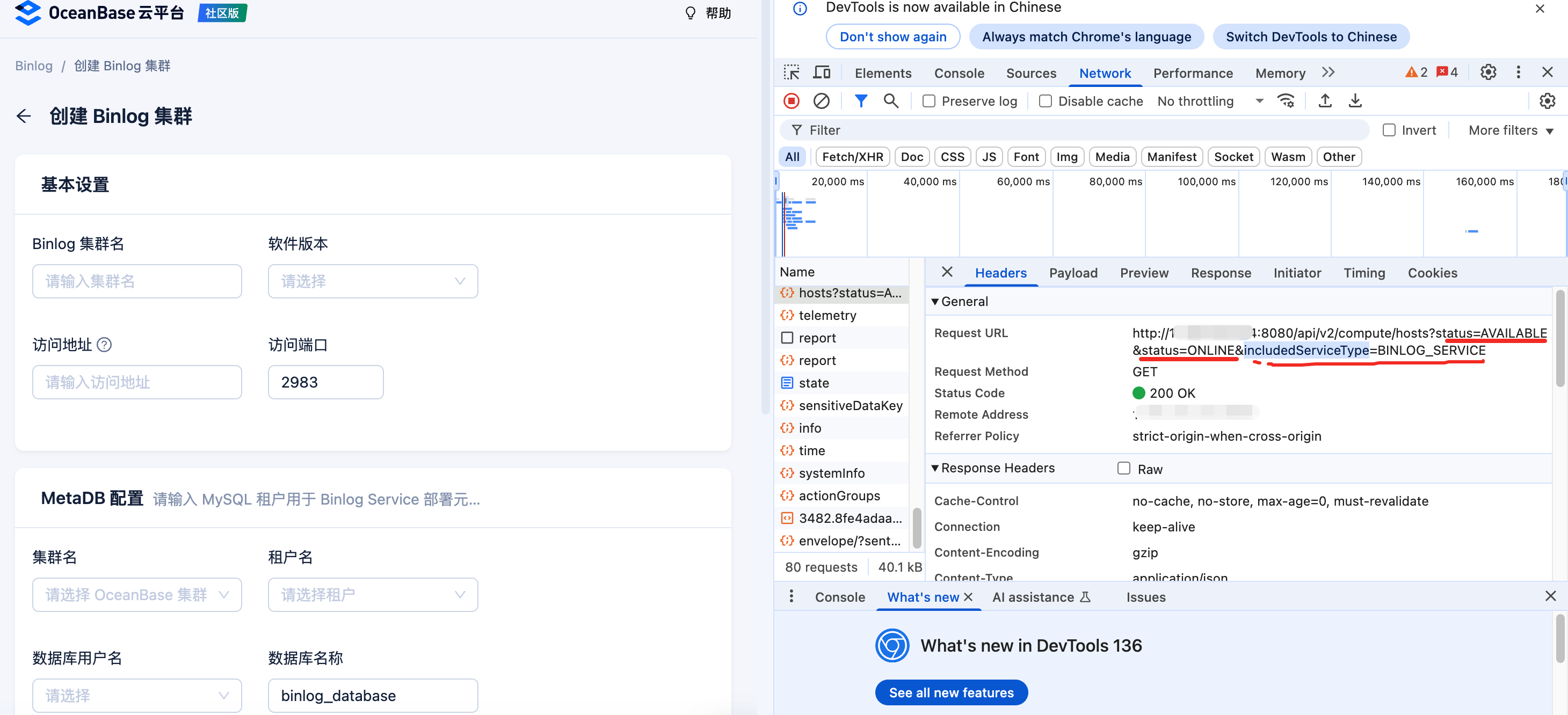This screenshot has height=715, width=1568.
Task: Open network search magnifier
Action: pyautogui.click(x=890, y=101)
